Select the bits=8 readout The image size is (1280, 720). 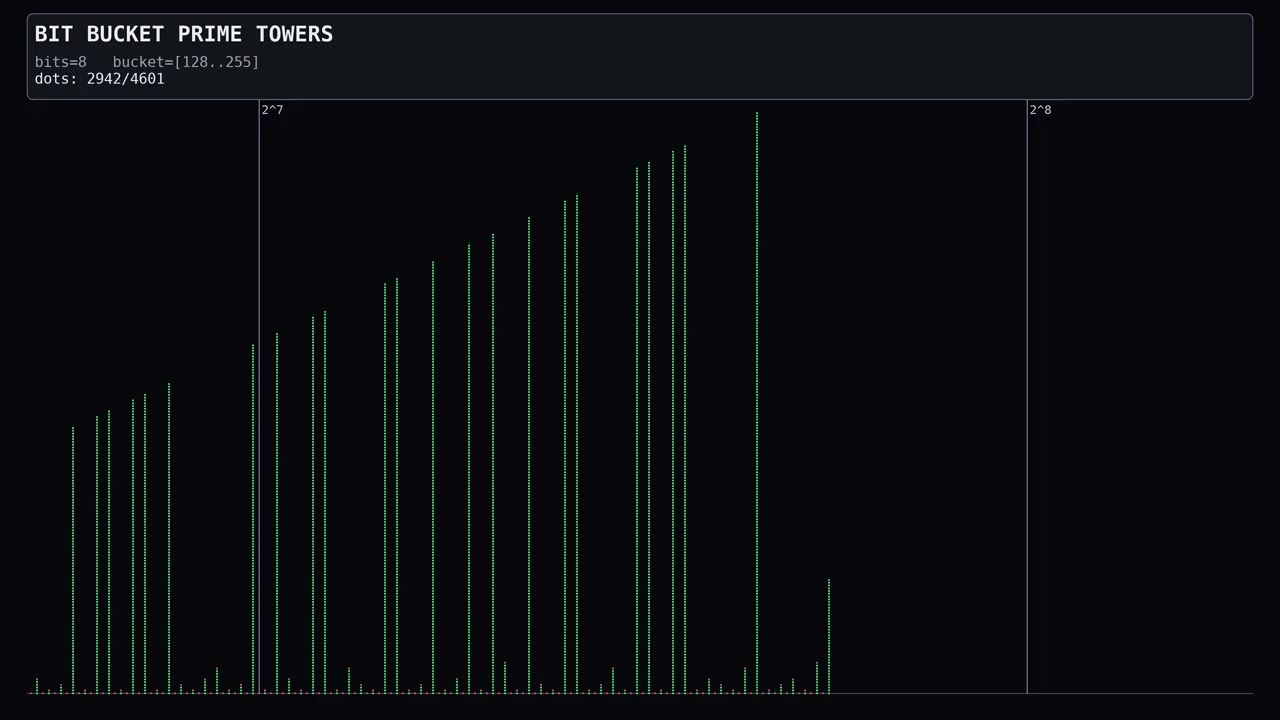click(x=61, y=62)
